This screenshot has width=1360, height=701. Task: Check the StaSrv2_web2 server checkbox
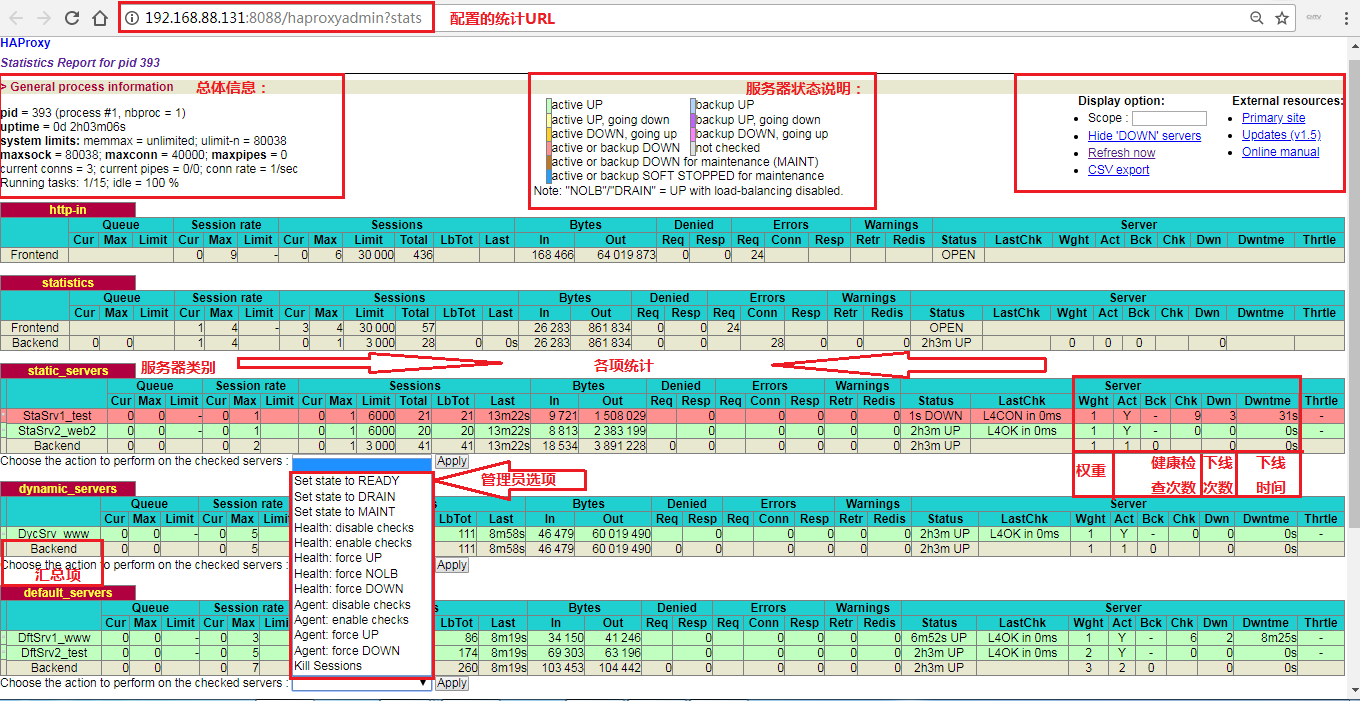pos(5,431)
